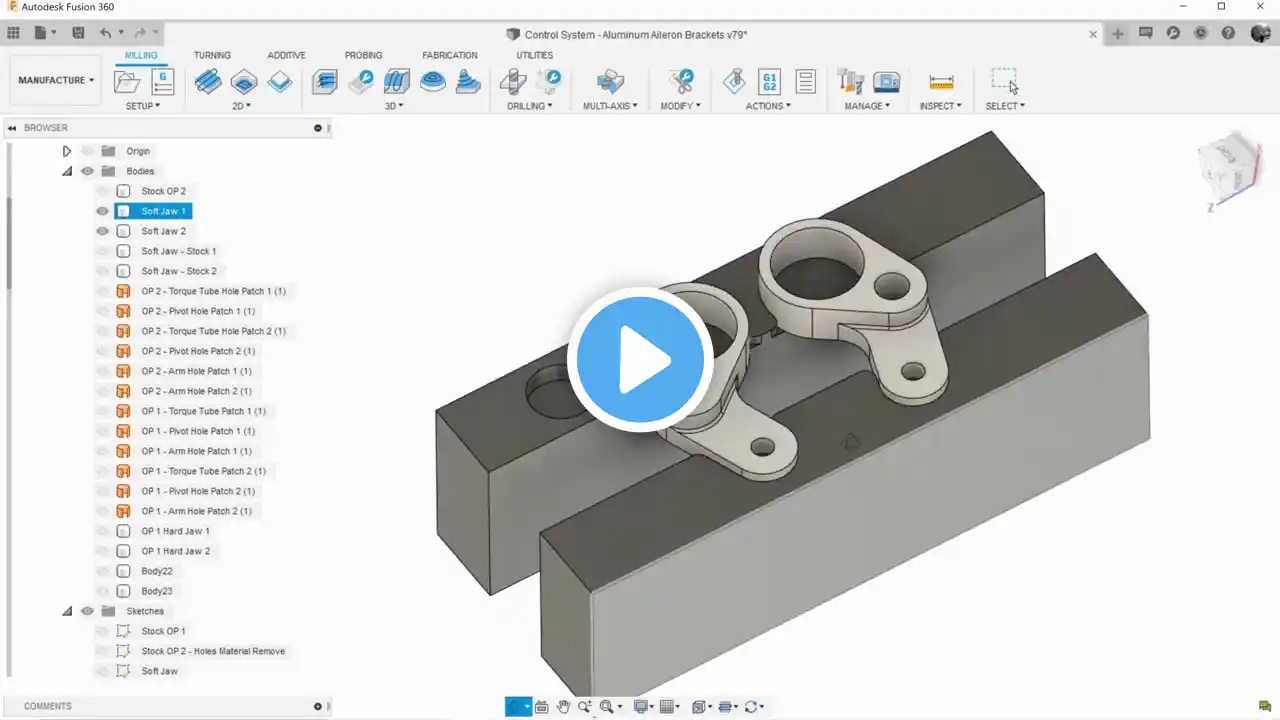Select the Pan hand tool
Screen dimensions: 1280x720
(x=563, y=707)
